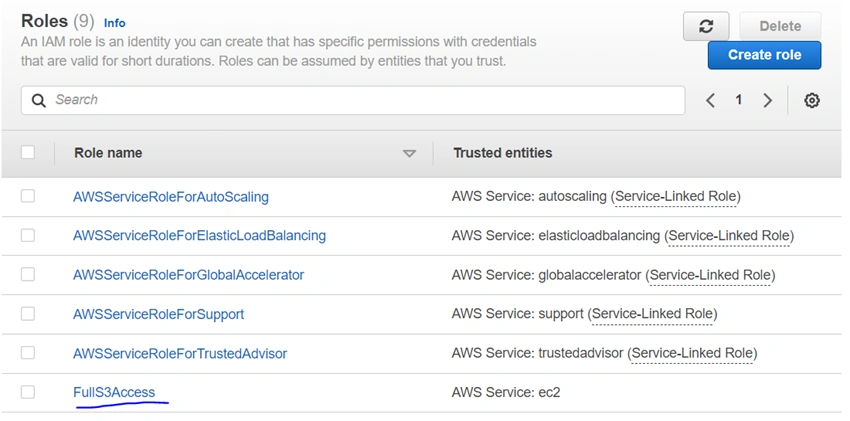Screen dimensions: 850x421
Task: Select the 'AWS Service: ec2' cell text
Action: tap(506, 392)
